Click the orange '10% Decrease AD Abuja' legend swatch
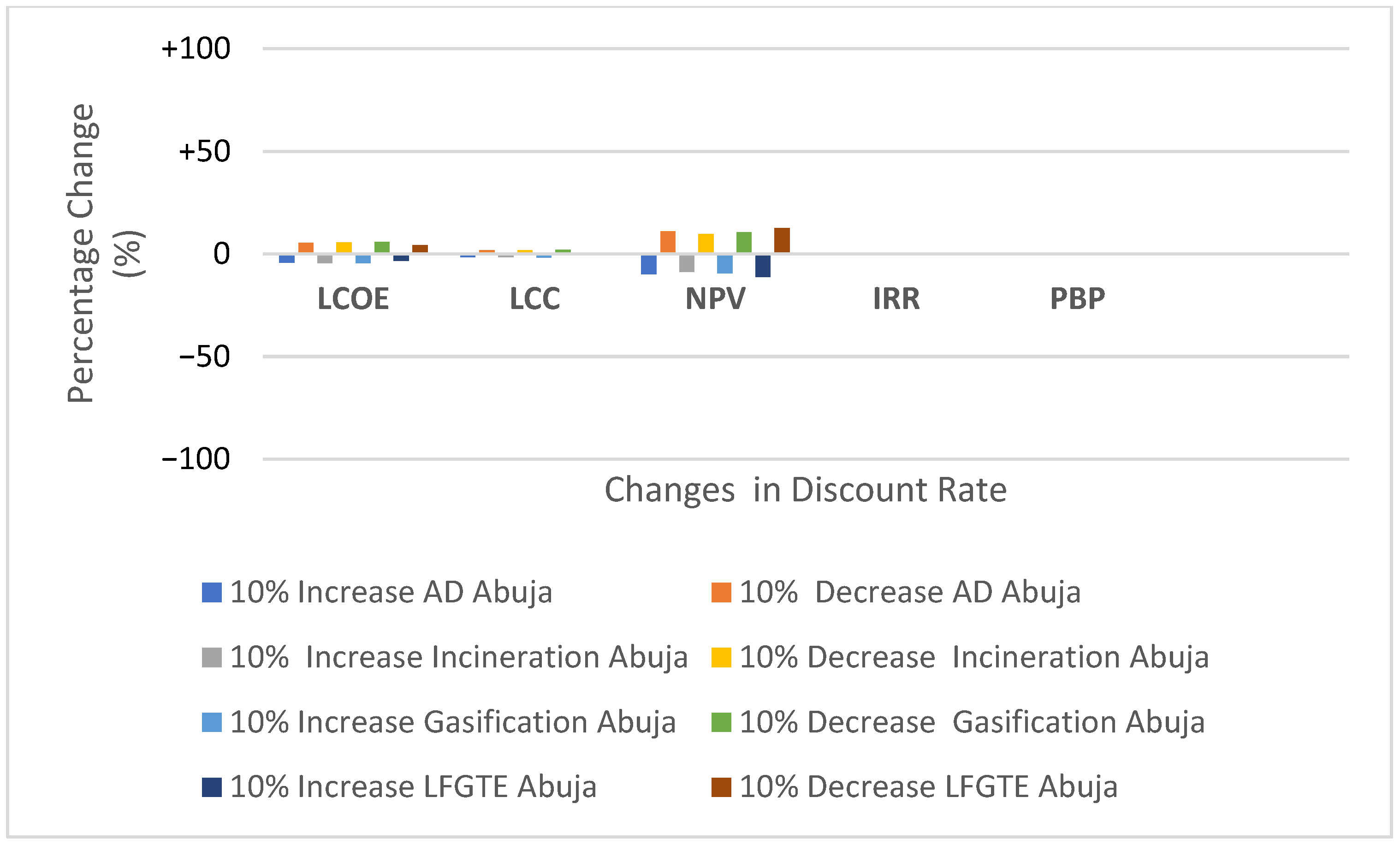 click(721, 593)
